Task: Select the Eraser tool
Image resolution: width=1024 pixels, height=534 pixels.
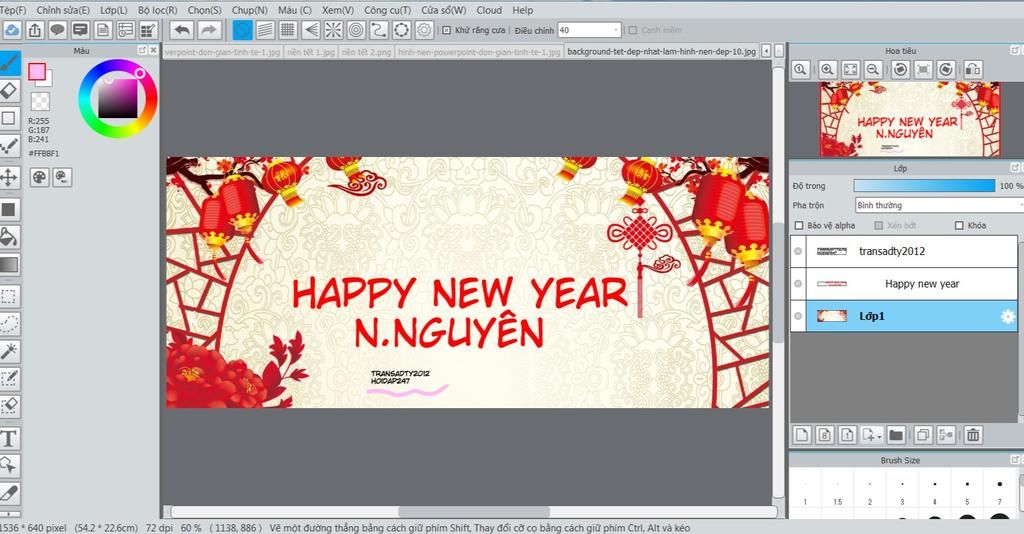Action: click(9, 91)
